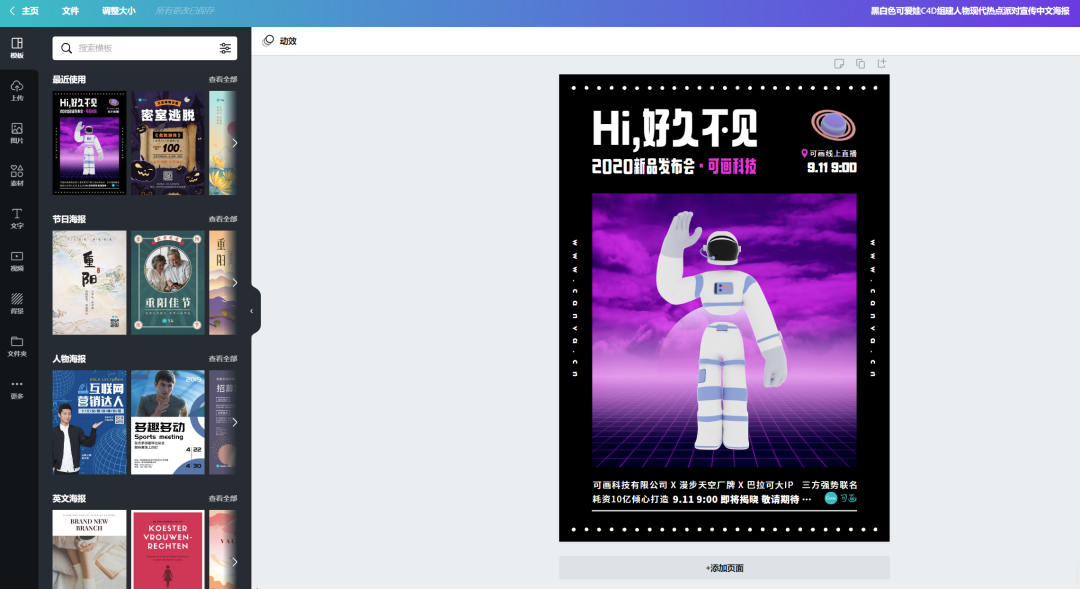This screenshot has width=1080, height=589.
Task: Click the 搜索模板 search field
Action: 140,48
